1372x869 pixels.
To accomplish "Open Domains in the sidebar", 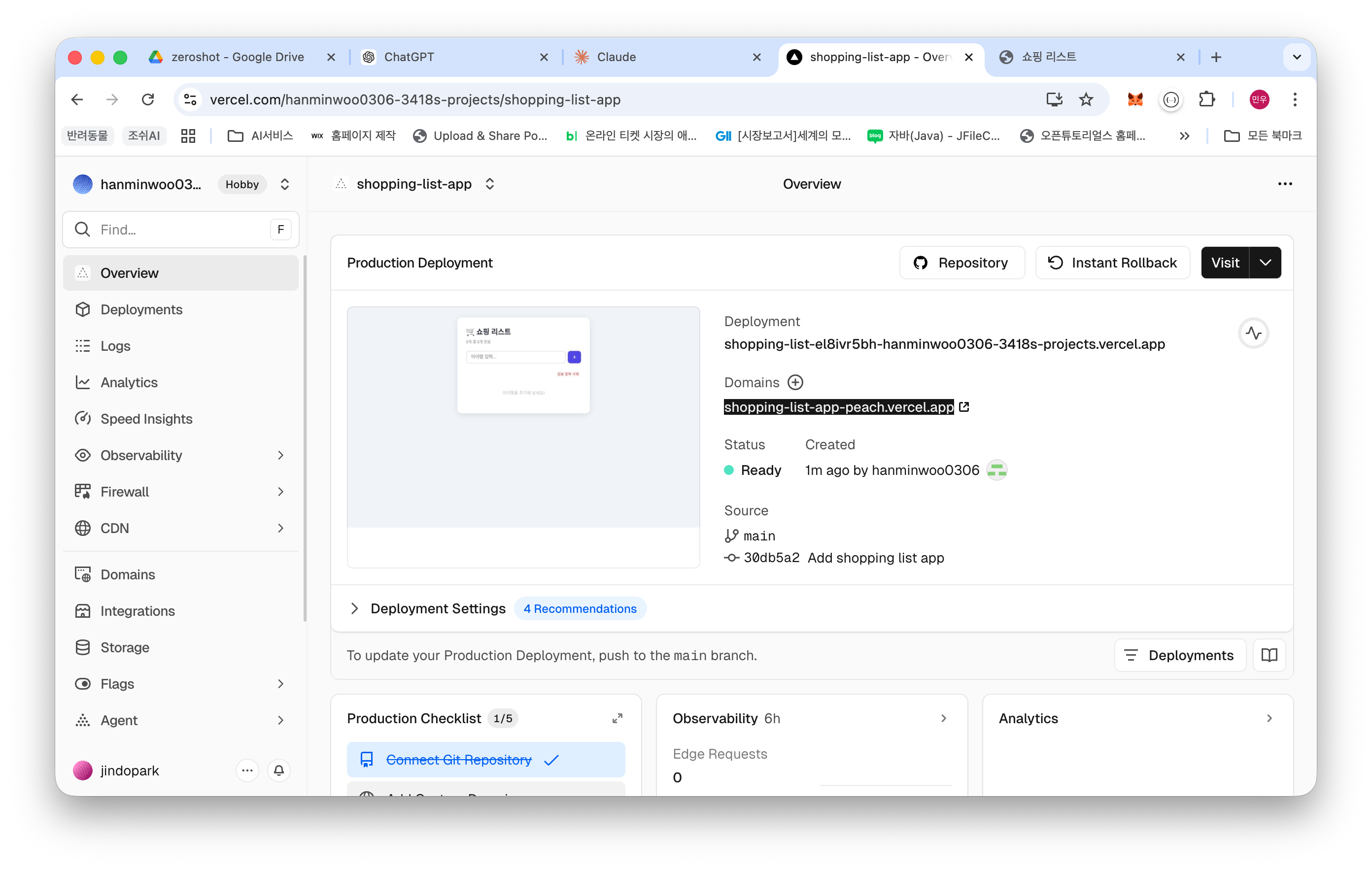I will coord(180,574).
